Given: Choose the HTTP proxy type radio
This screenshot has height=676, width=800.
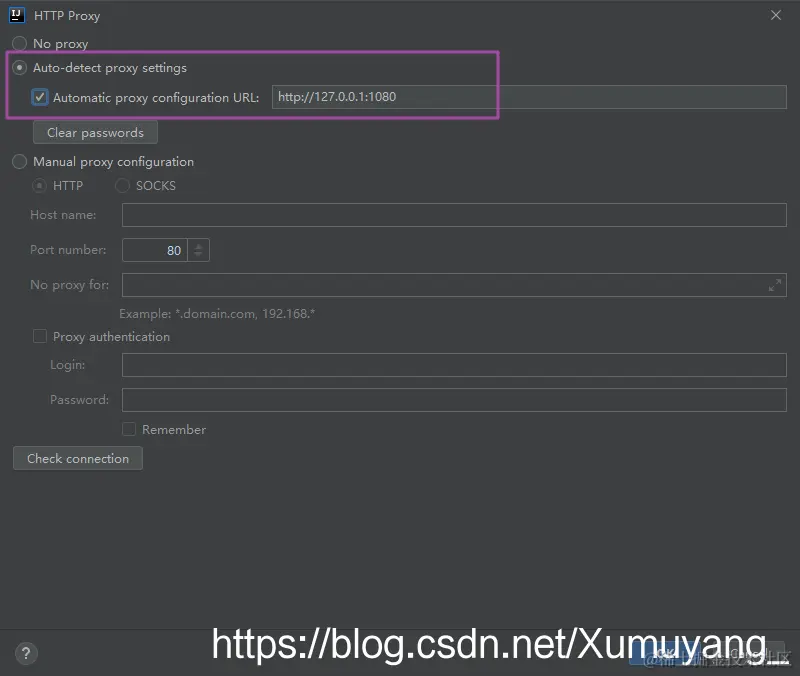Looking at the screenshot, I should pos(39,186).
